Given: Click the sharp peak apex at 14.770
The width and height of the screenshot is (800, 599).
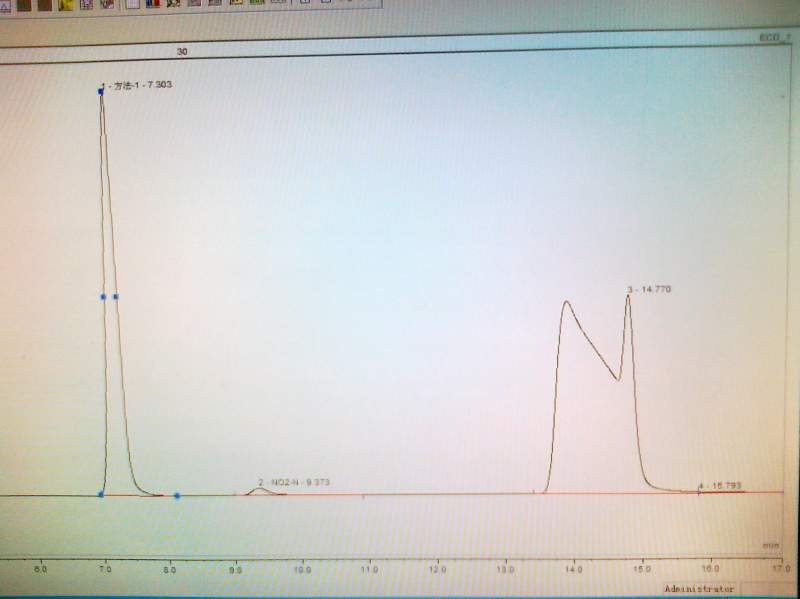Looking at the screenshot, I should [x=628, y=296].
